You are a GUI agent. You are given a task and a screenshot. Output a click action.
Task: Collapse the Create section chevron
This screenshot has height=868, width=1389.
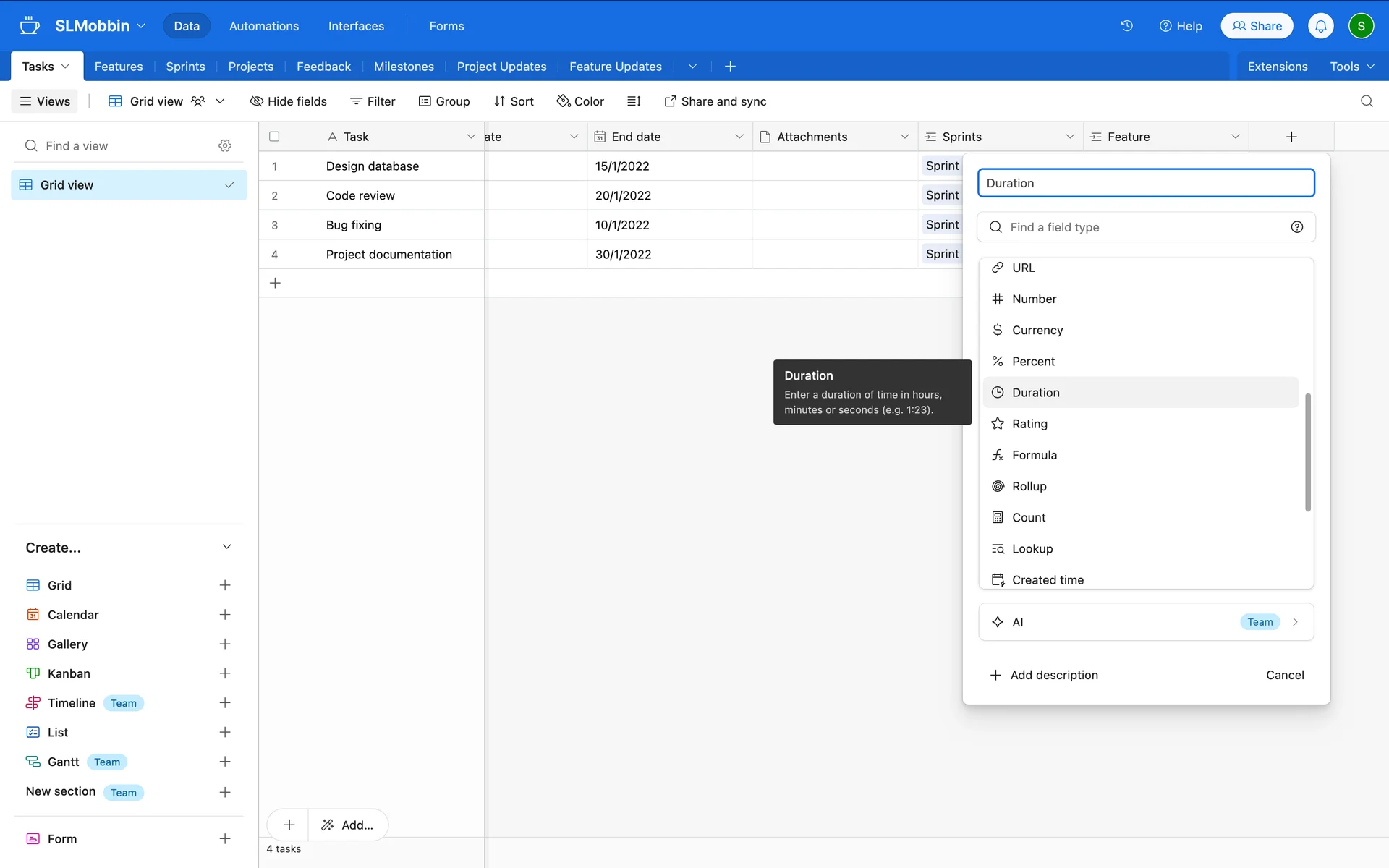tap(226, 548)
